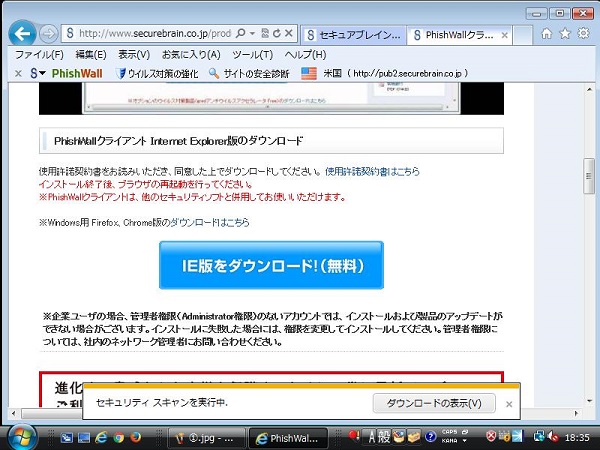
Task: Open the Firefox, Chrome版 ダウンロードはこちら link
Action: [209, 222]
